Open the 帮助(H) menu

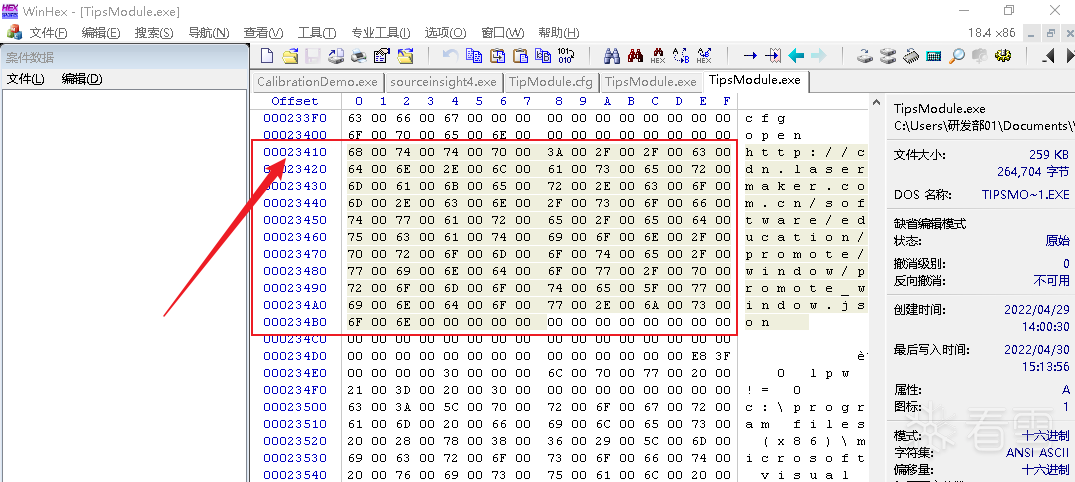559,33
